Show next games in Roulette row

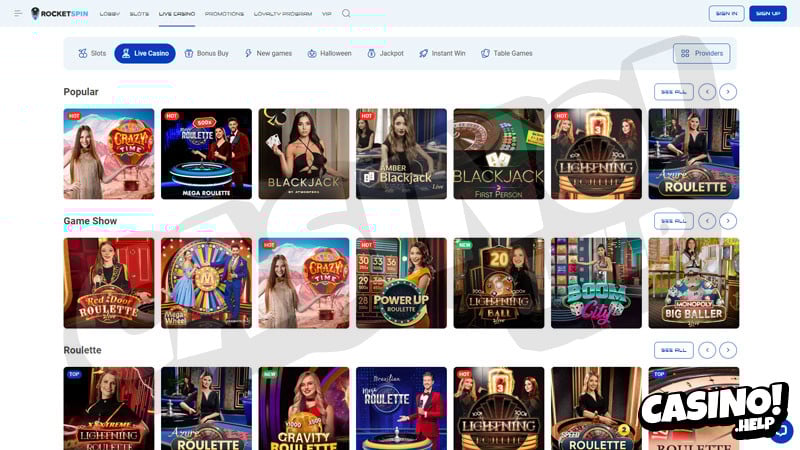coord(728,350)
